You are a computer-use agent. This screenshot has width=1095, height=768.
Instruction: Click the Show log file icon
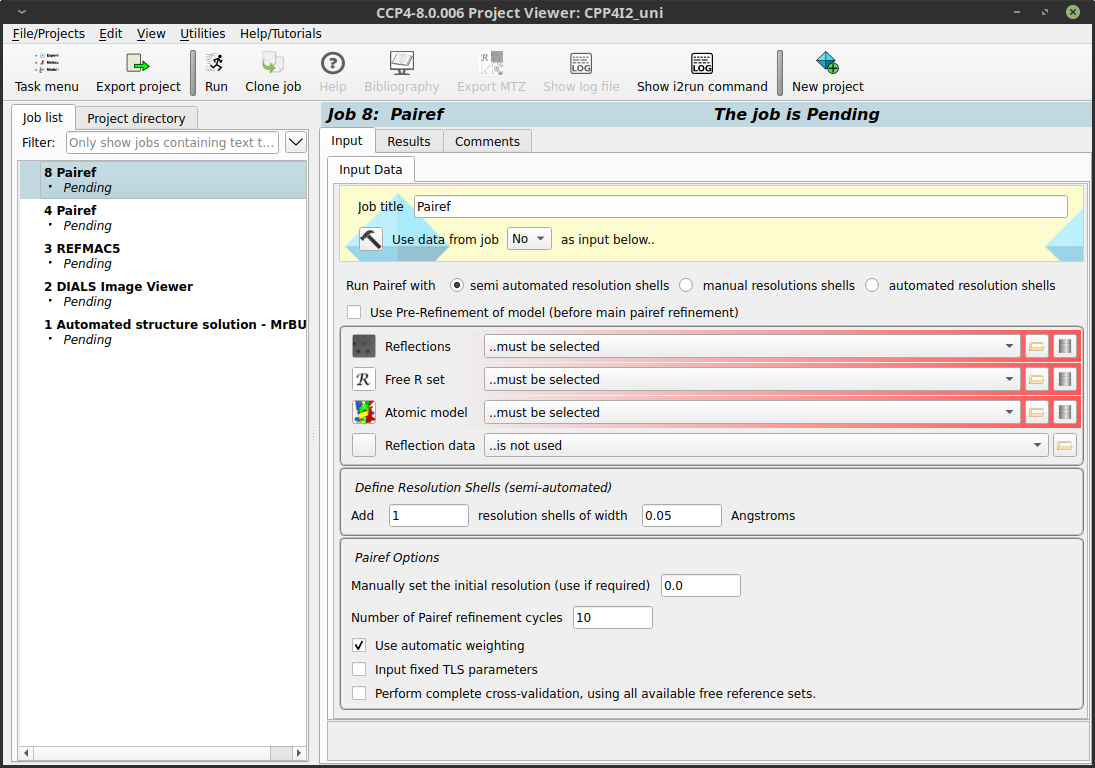point(581,64)
